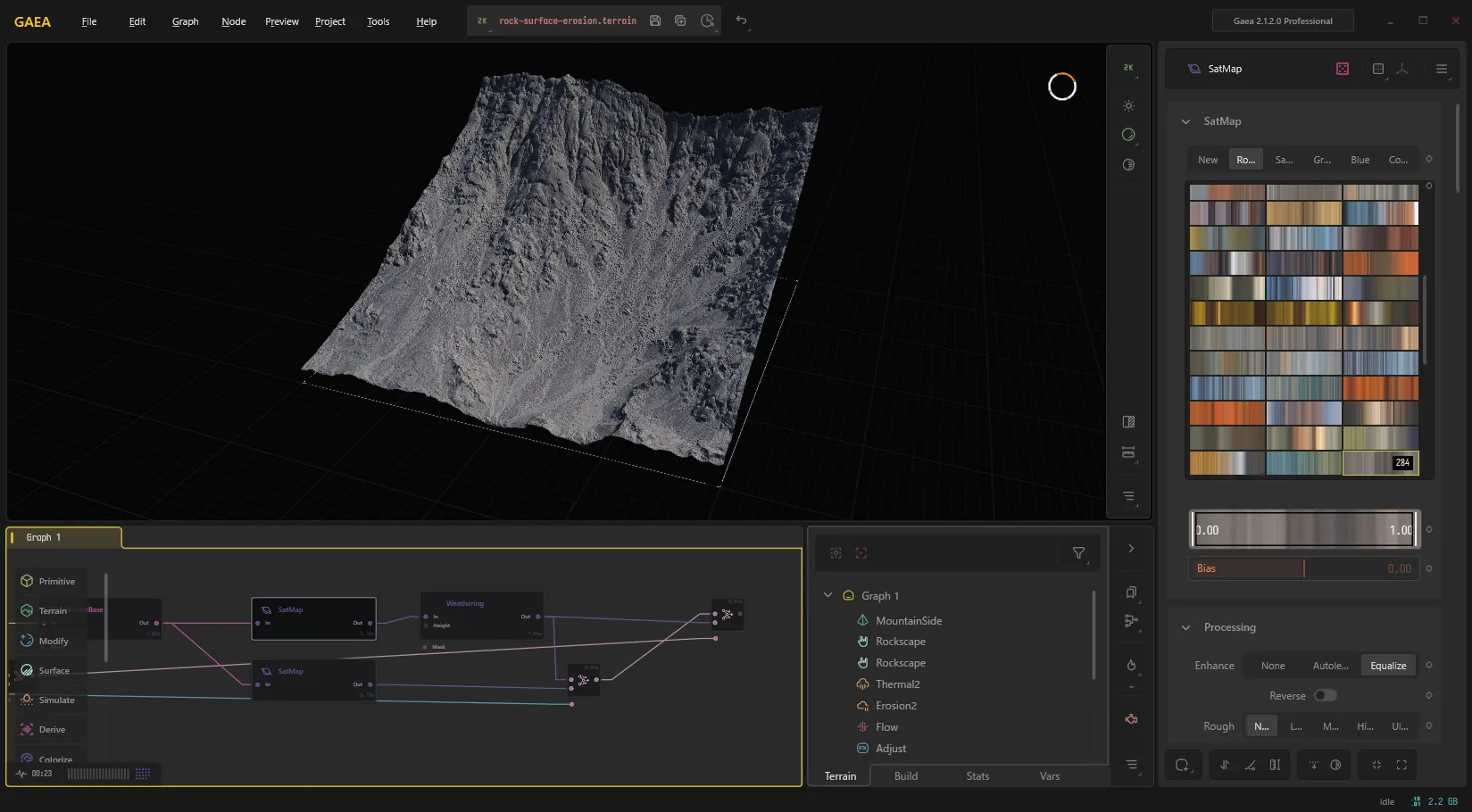Screen dimensions: 1472x812
Task: Collapse the Graph 1 tree
Action: tap(827, 595)
